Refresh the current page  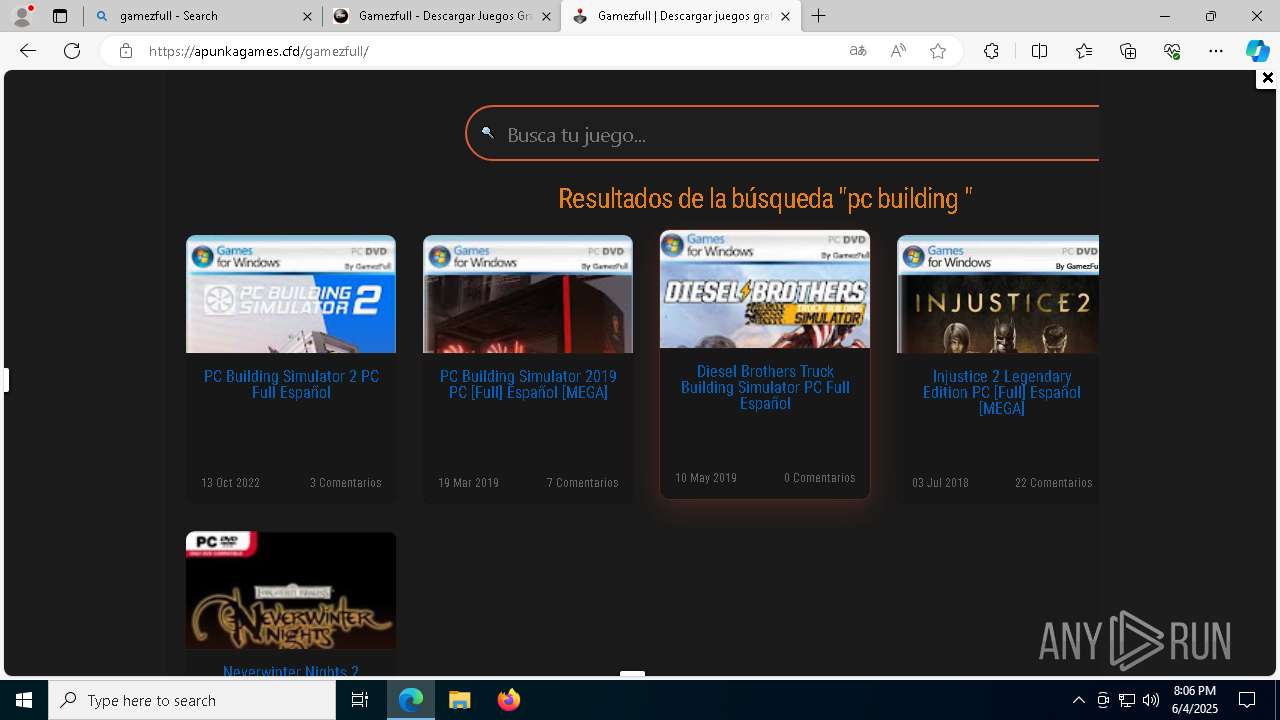[72, 51]
